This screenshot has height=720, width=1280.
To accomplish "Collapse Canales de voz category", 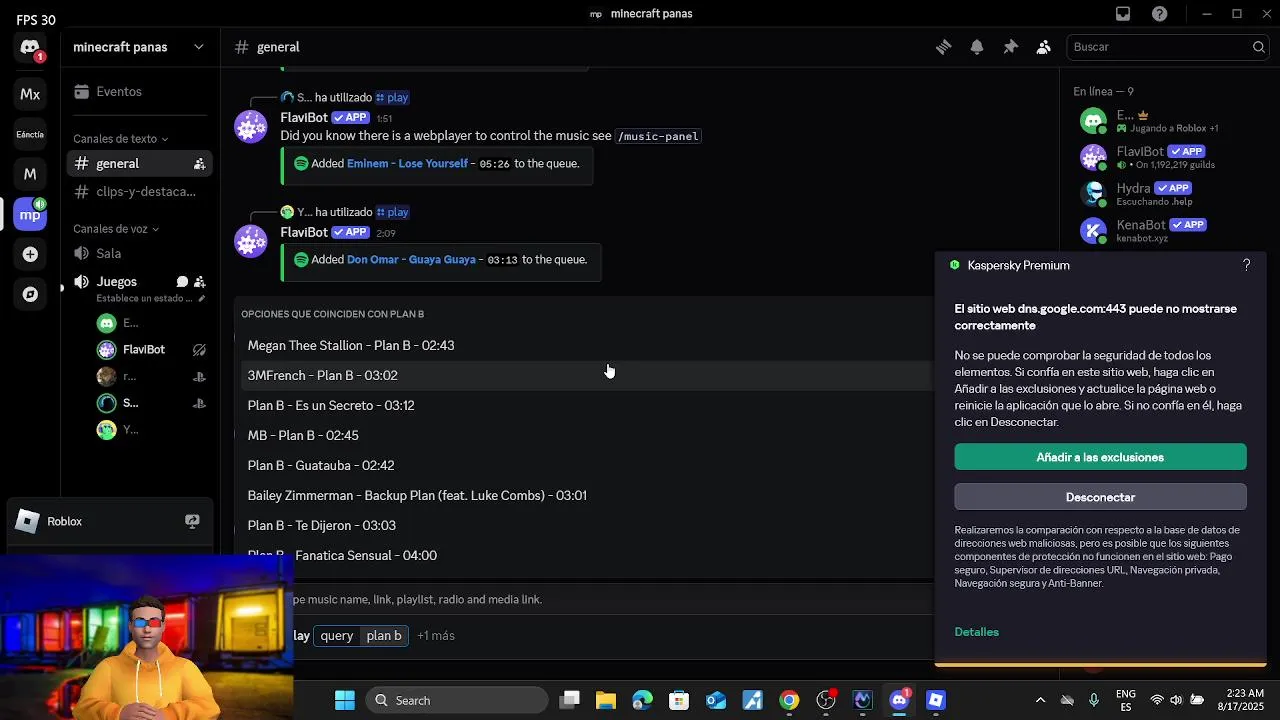I will (115, 229).
